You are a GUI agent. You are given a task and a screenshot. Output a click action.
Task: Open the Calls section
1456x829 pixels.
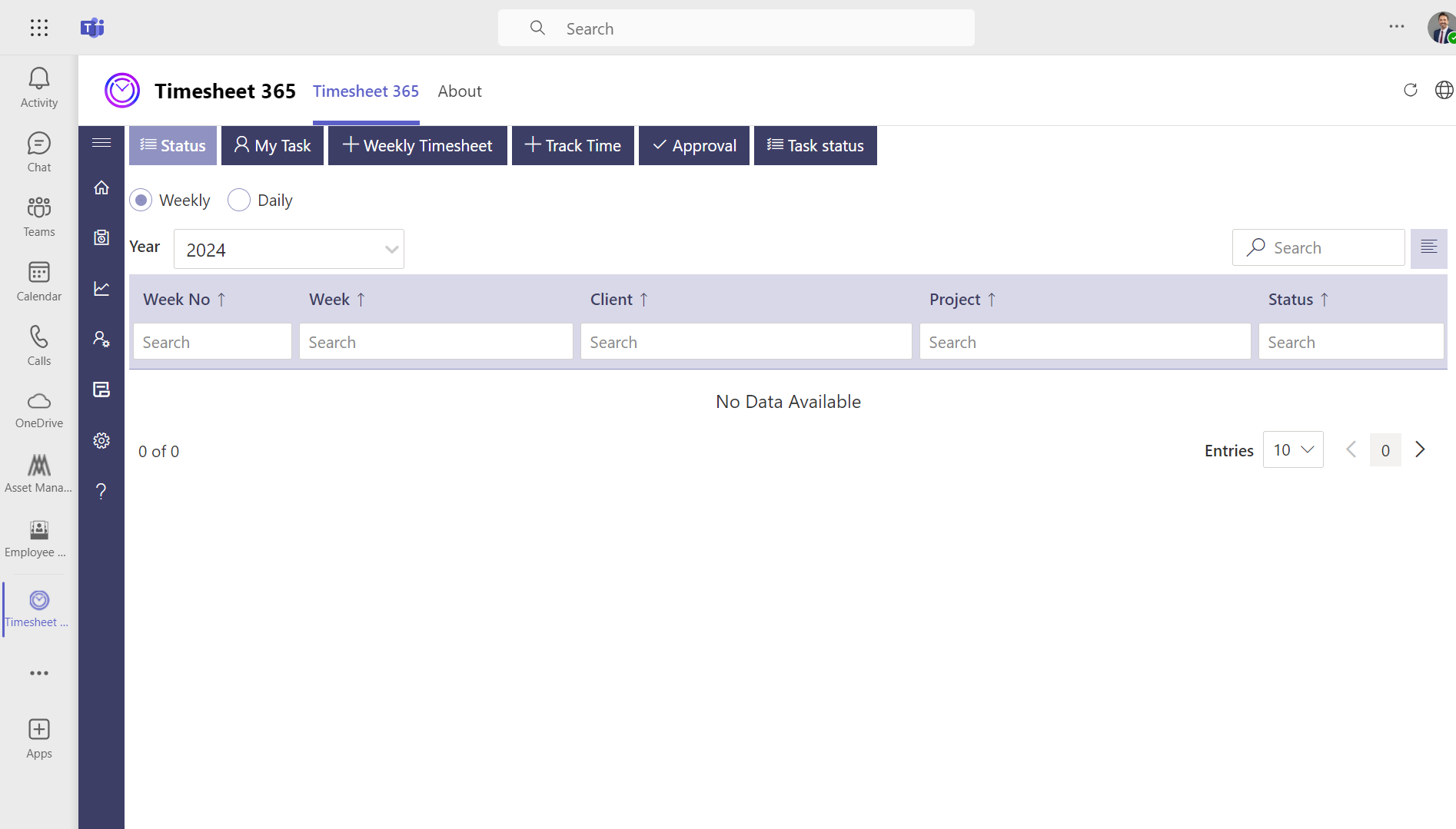click(x=39, y=346)
